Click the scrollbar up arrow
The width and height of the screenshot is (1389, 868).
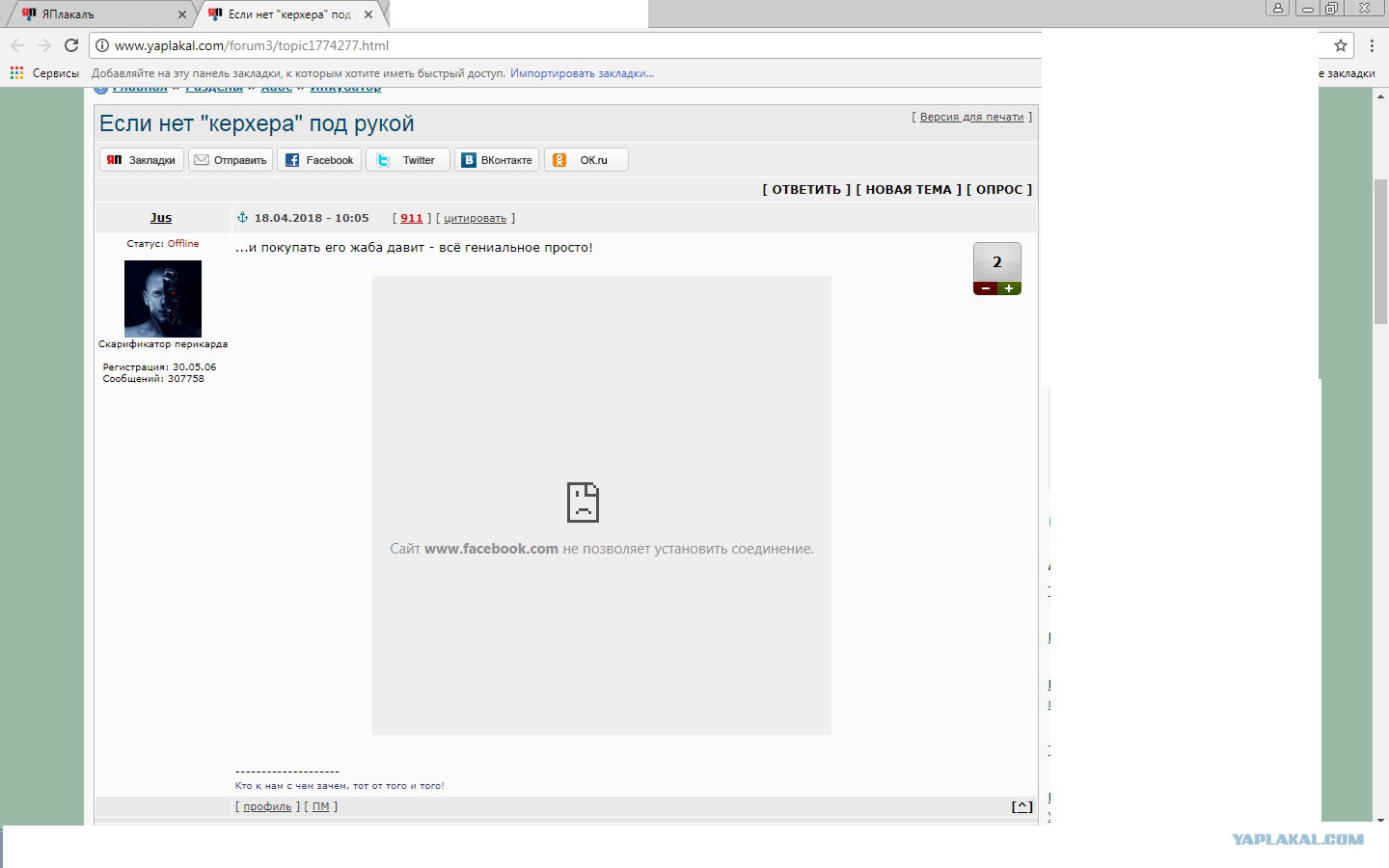(1380, 97)
